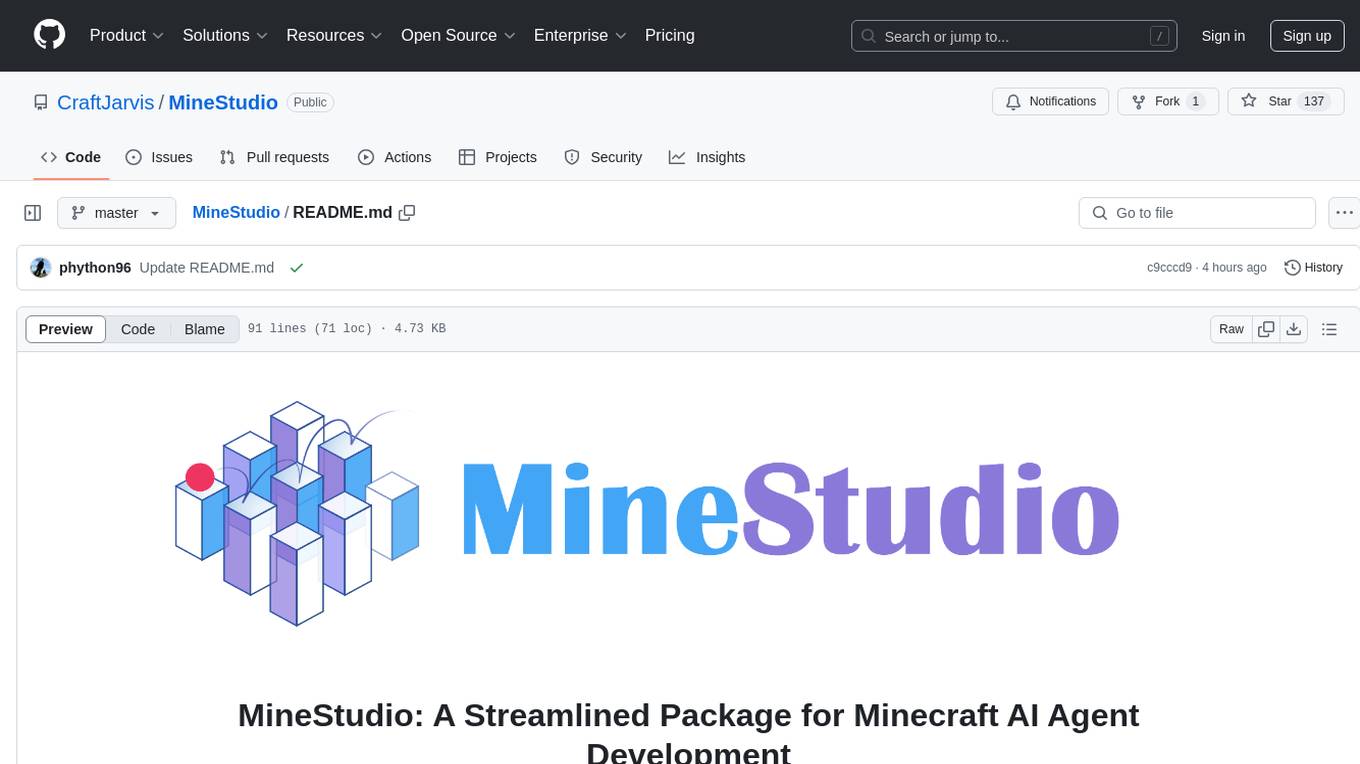1360x764 pixels.
Task: Star the MineStudio repository
Action: pos(1285,101)
